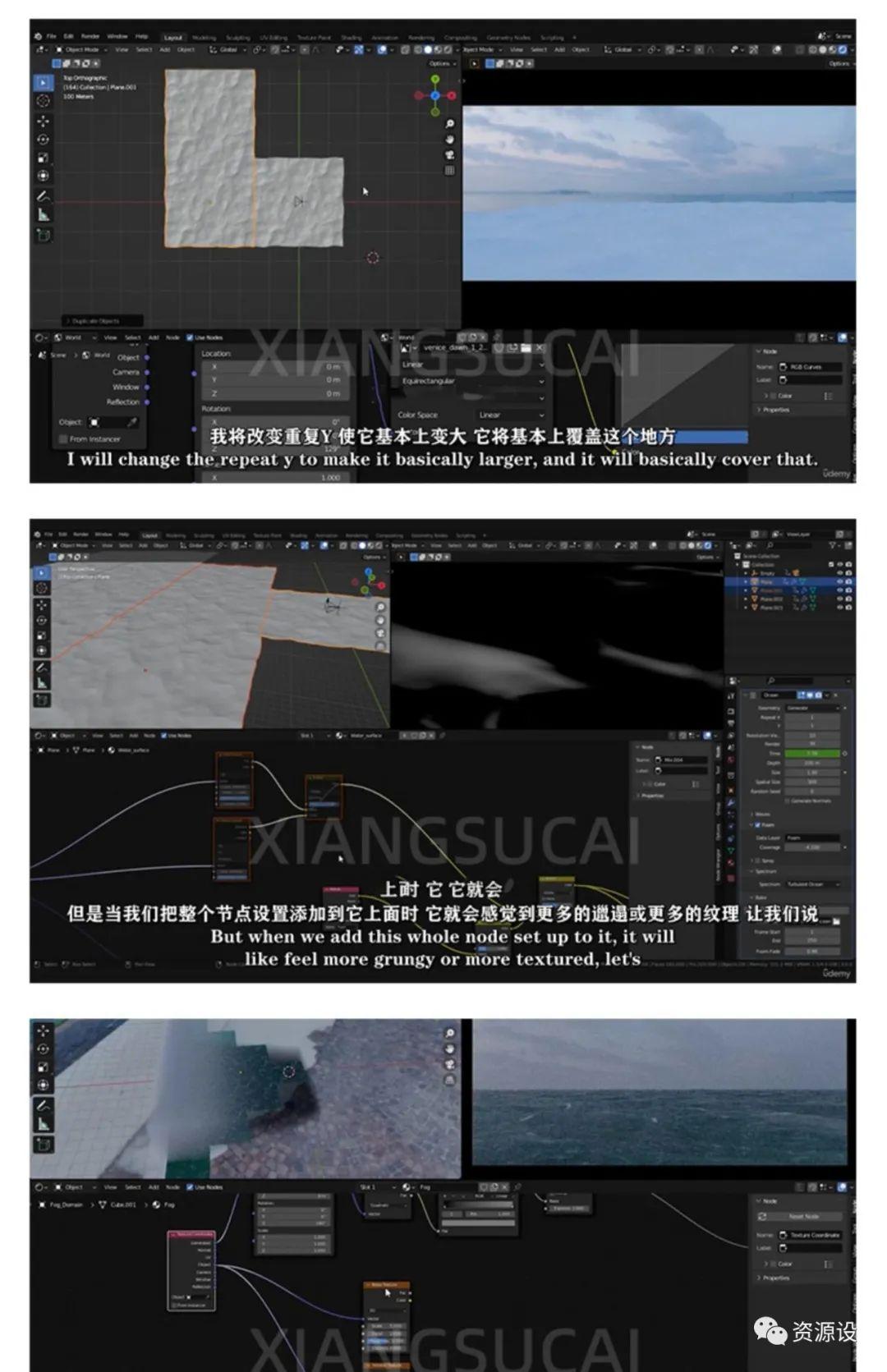Toggle Use Nodes checkbox in the middle shader editor

(x=163, y=736)
